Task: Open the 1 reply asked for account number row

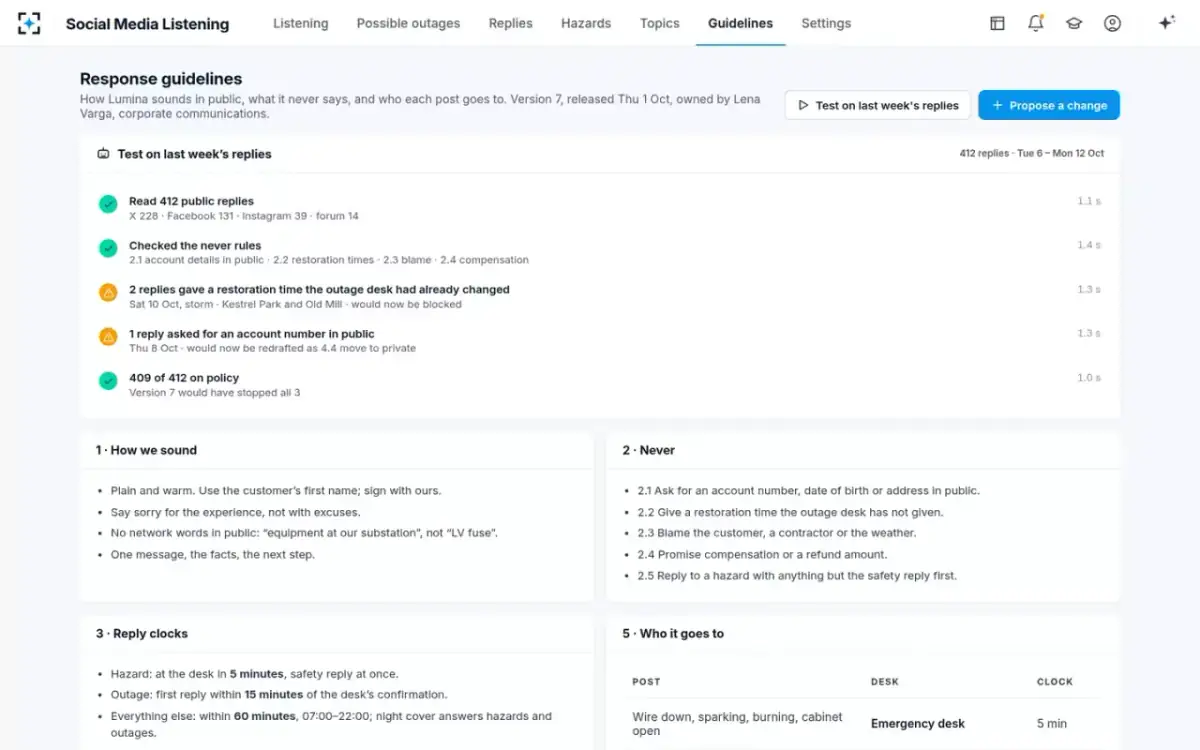Action: (x=600, y=341)
